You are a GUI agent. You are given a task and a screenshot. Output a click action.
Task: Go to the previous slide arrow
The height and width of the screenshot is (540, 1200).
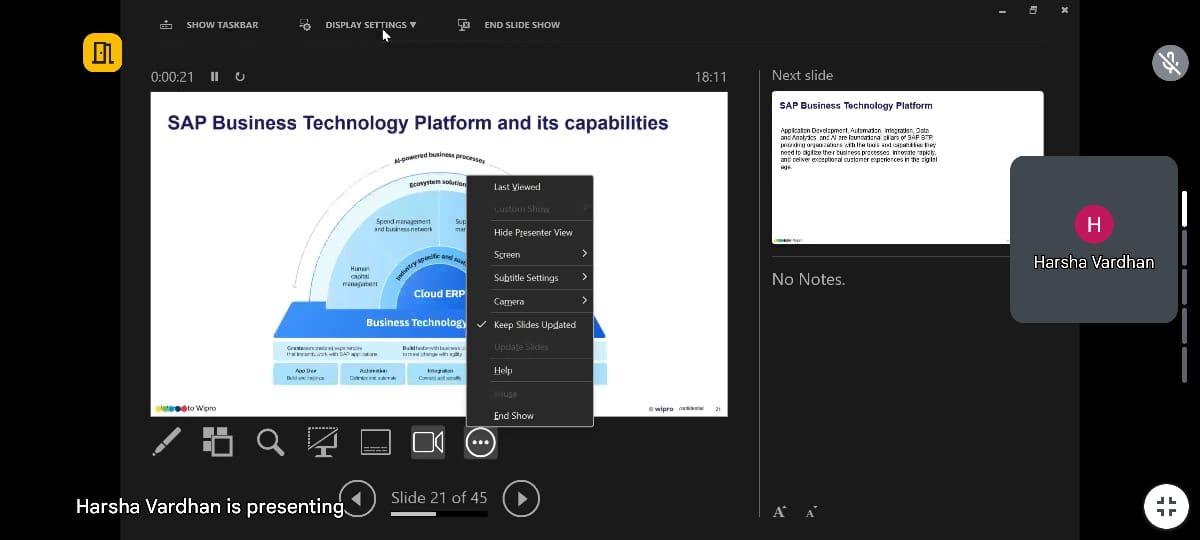coord(358,498)
